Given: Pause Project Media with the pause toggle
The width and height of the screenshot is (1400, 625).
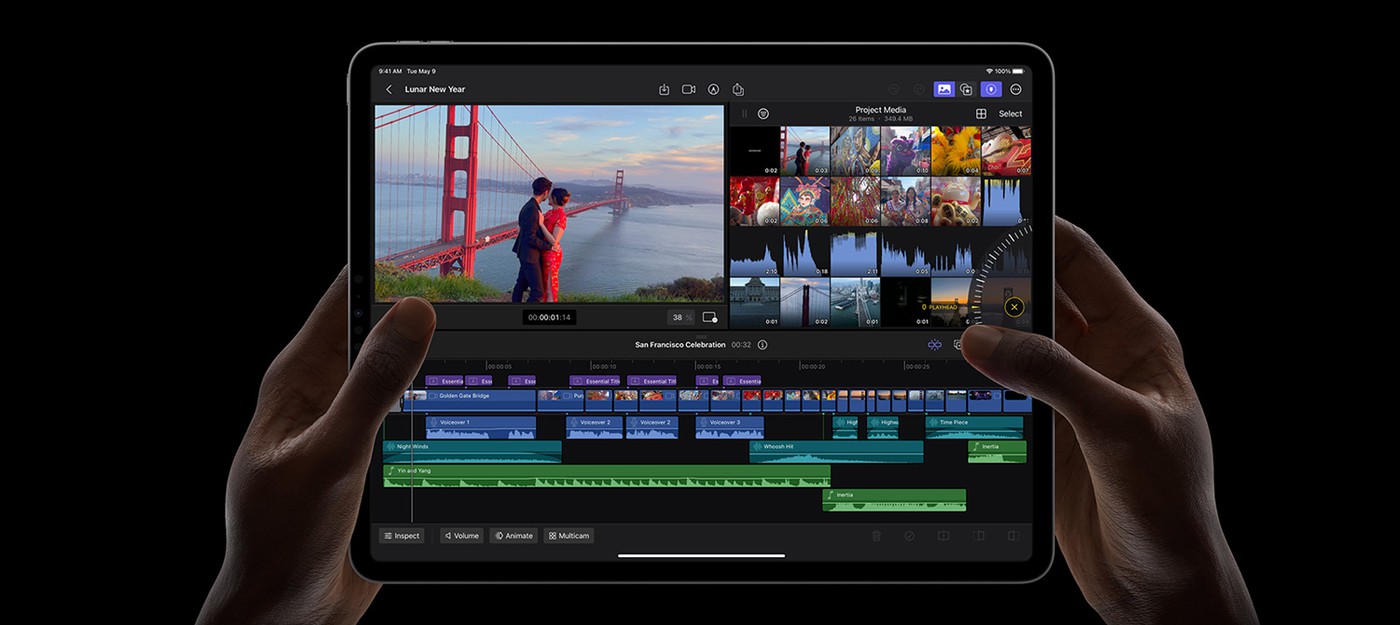Looking at the screenshot, I should coord(744,113).
